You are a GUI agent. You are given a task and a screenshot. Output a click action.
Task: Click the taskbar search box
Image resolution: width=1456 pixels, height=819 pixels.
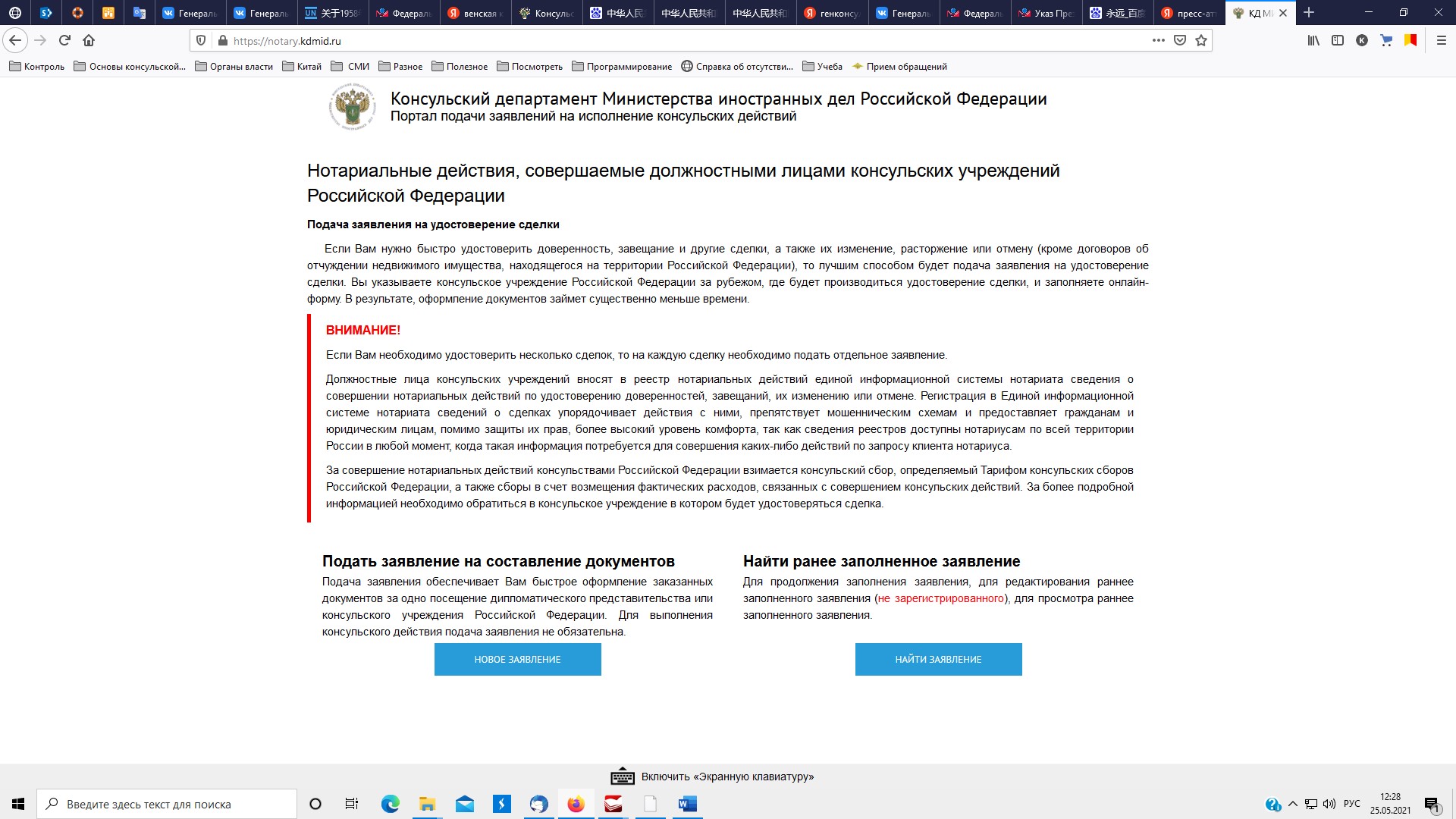coord(167,804)
